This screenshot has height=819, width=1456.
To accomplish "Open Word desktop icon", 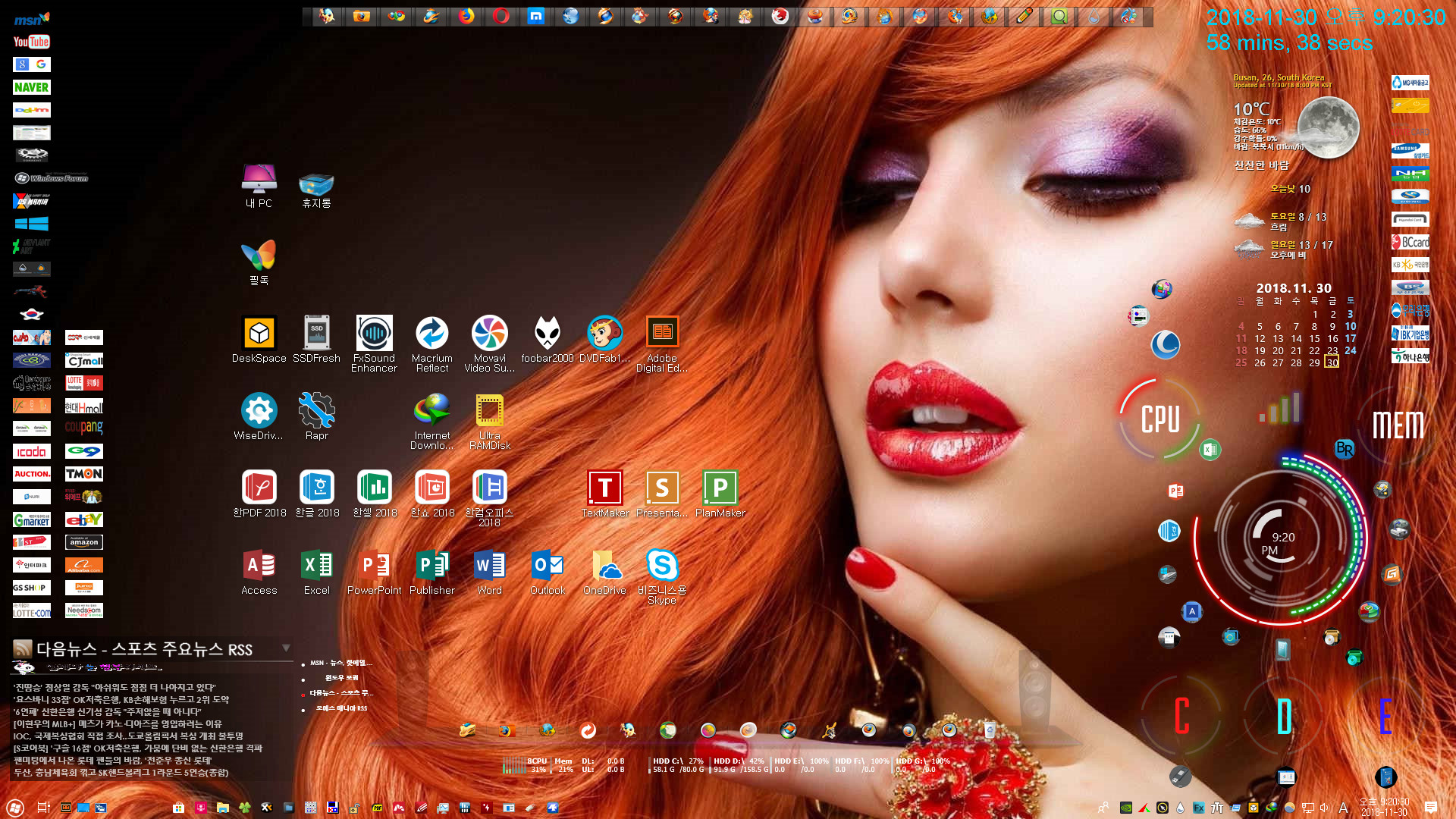I will coord(490,571).
